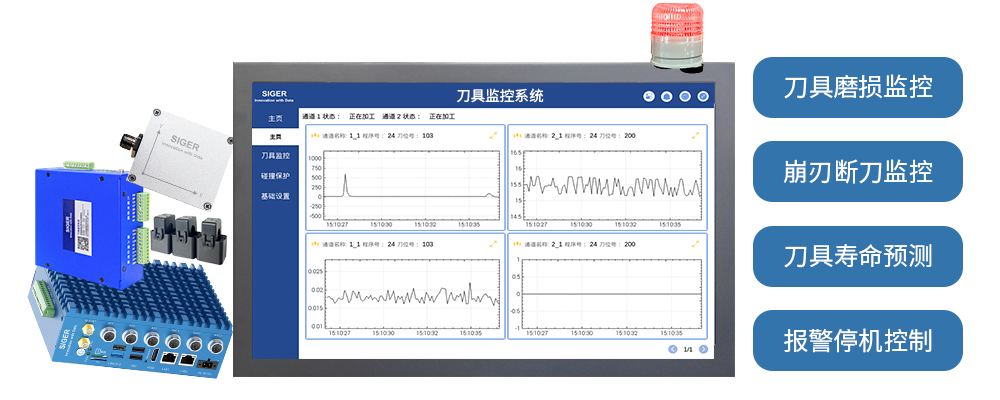Open 基础设置 in the sidebar
Screen dimensions: 1000x400
click(x=275, y=196)
